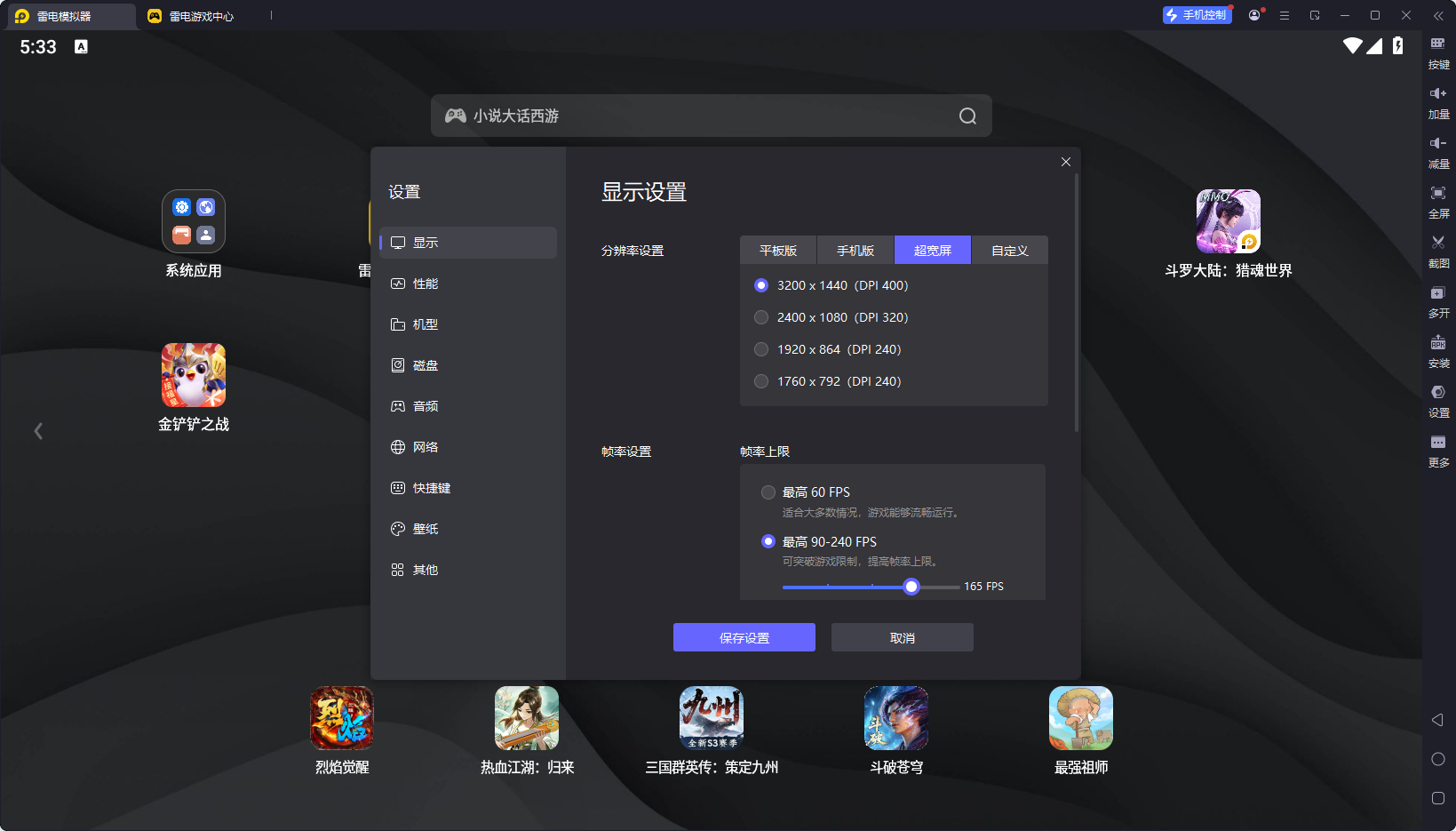Collapse the right sidebar with double chevron

coord(1438,15)
